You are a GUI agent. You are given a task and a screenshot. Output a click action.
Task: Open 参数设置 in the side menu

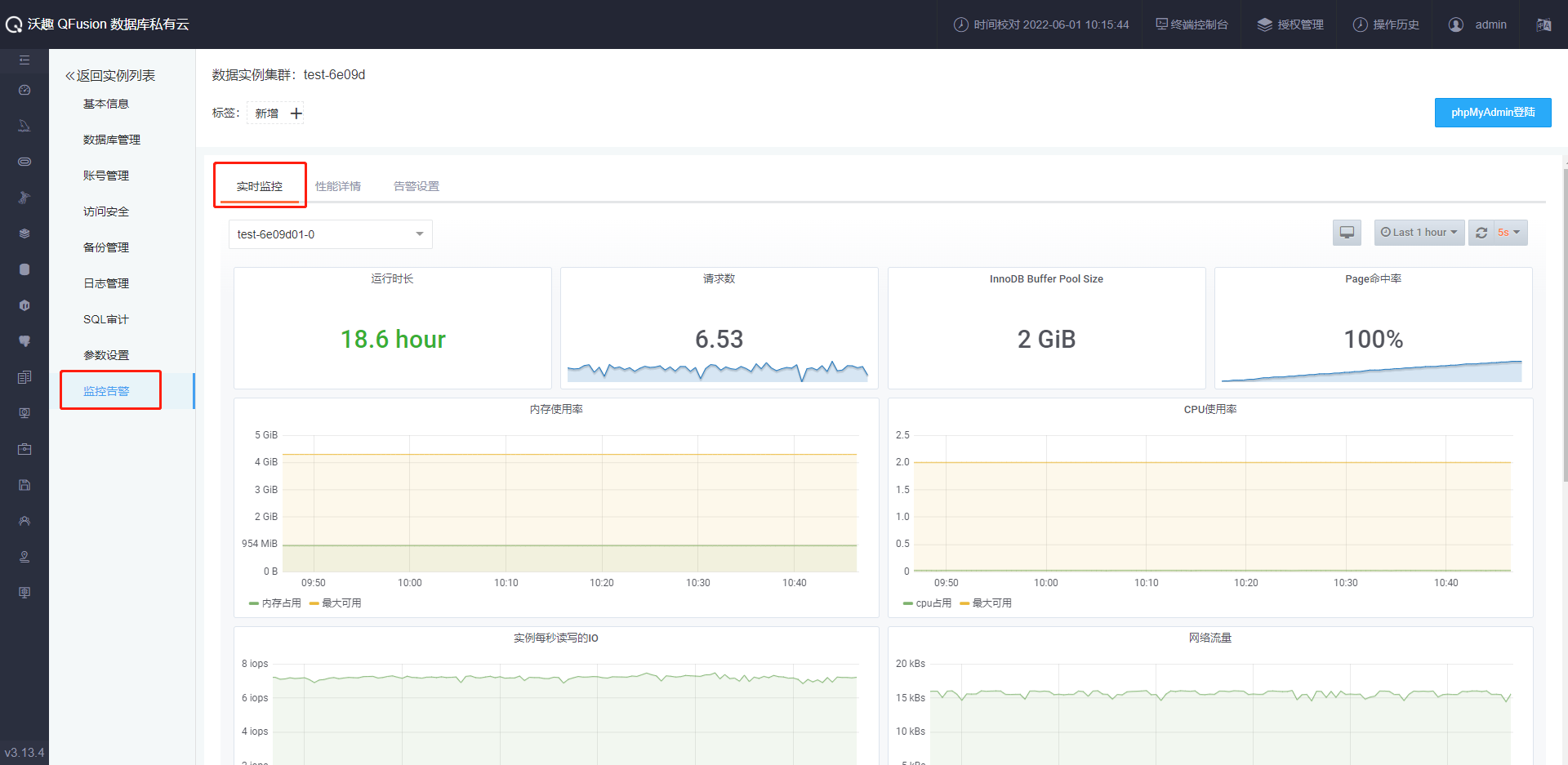pyautogui.click(x=106, y=355)
